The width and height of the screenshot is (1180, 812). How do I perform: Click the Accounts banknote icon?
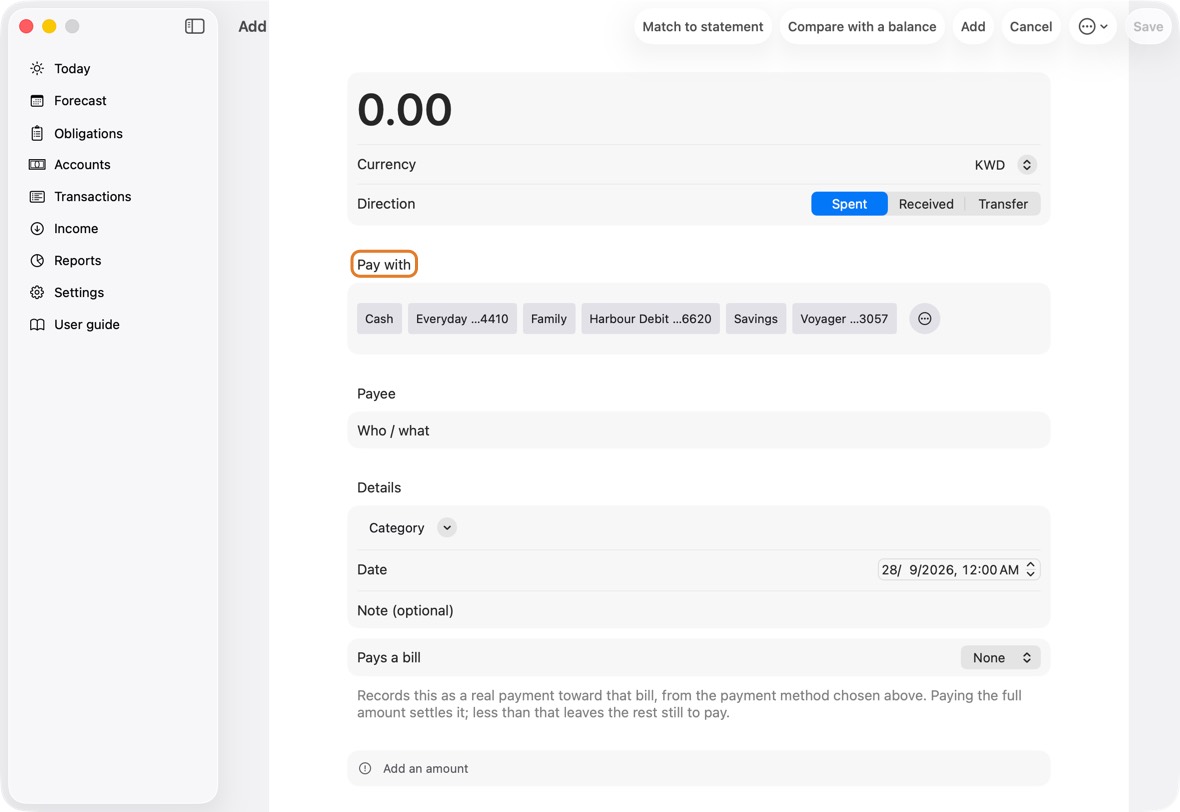(x=37, y=164)
